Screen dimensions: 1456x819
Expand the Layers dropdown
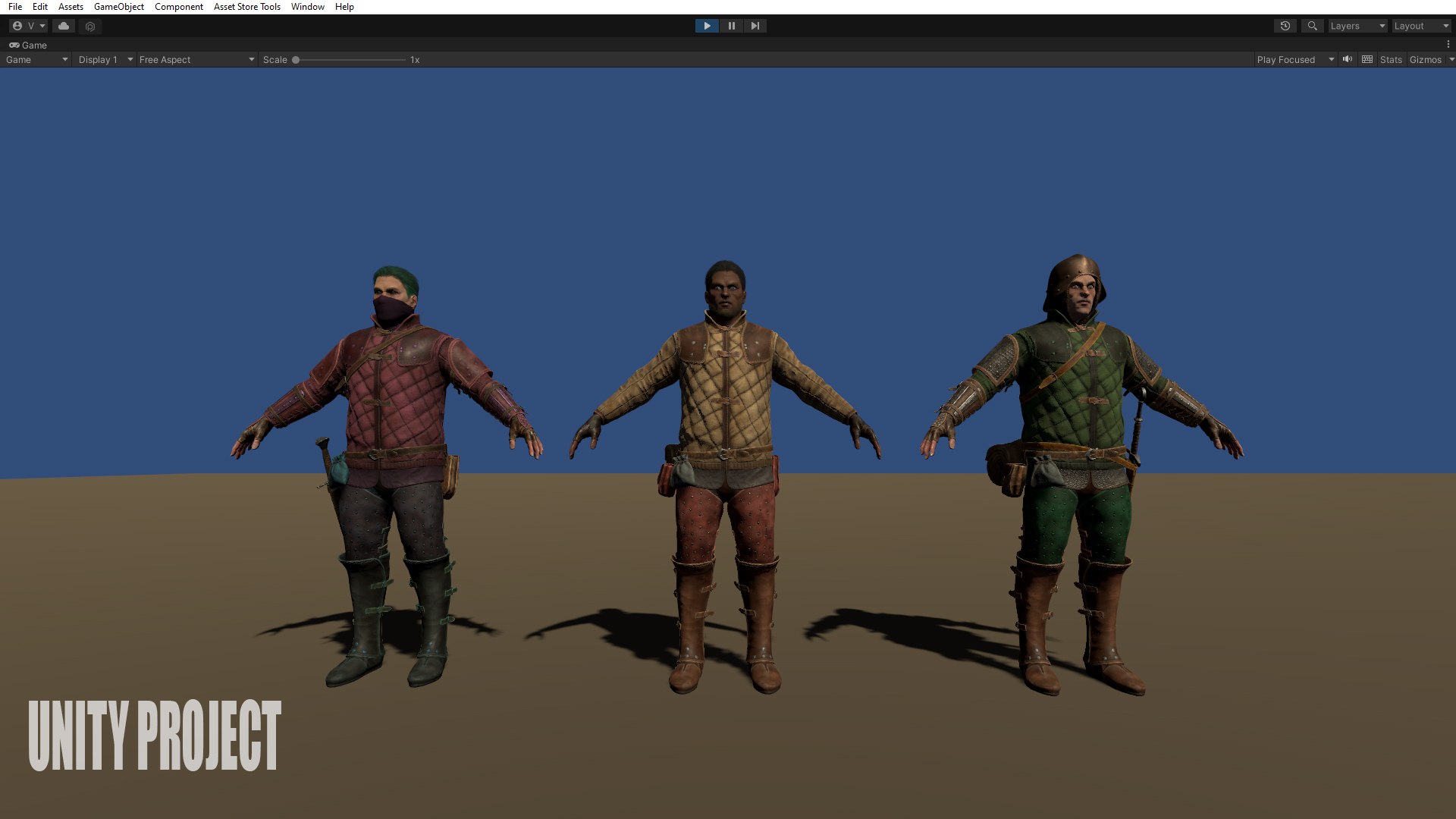[1357, 26]
